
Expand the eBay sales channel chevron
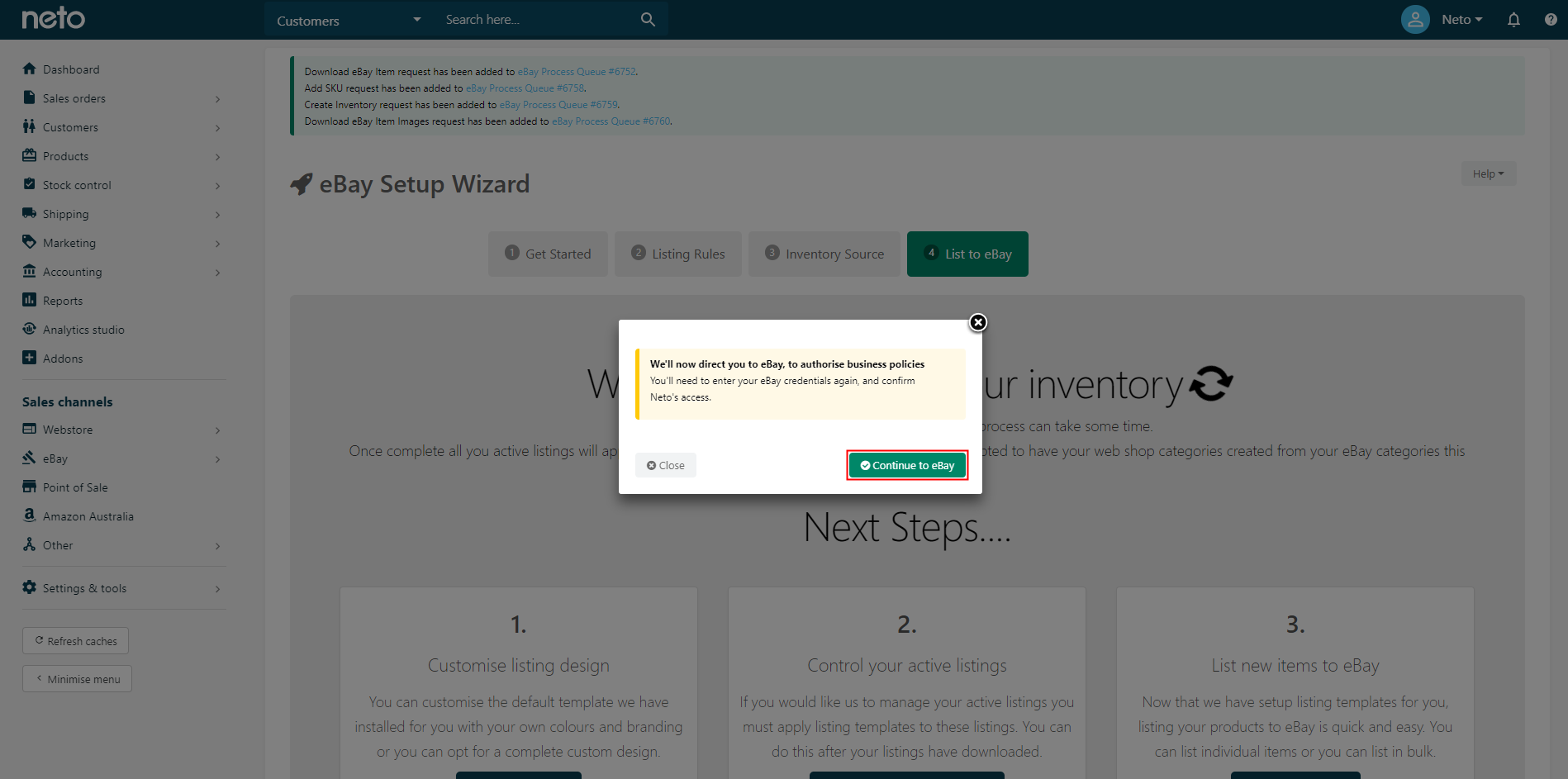pos(217,459)
